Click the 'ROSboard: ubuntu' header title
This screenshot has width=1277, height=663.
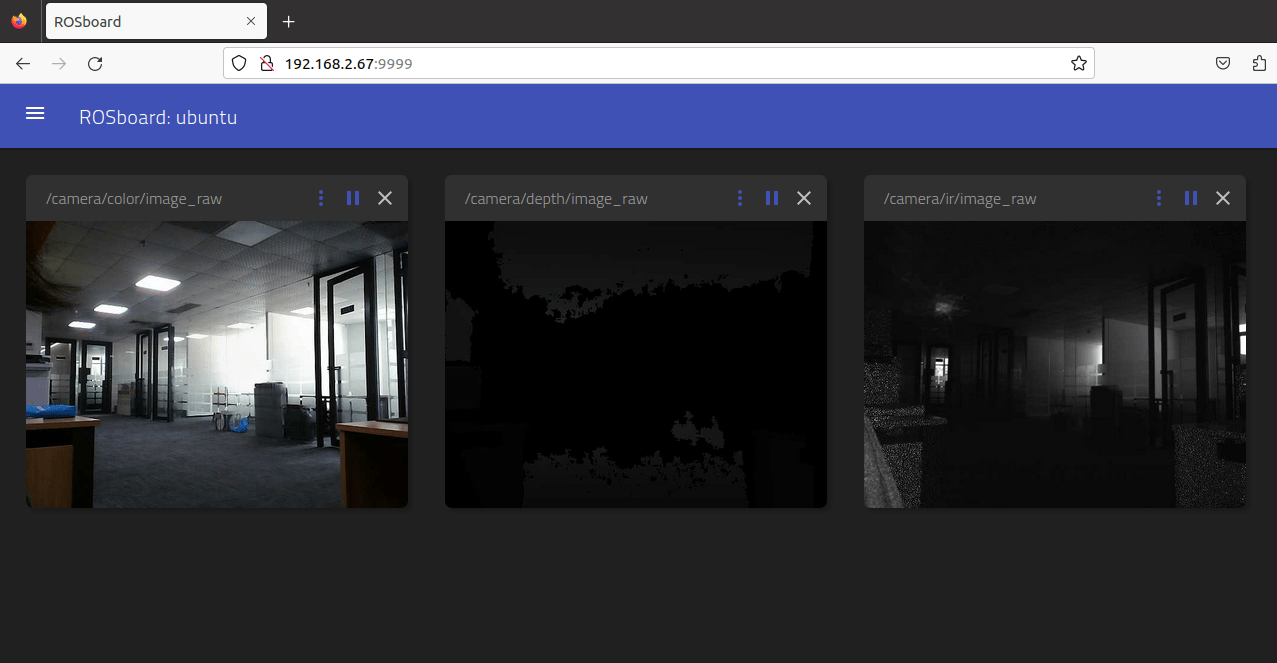pyautogui.click(x=158, y=117)
